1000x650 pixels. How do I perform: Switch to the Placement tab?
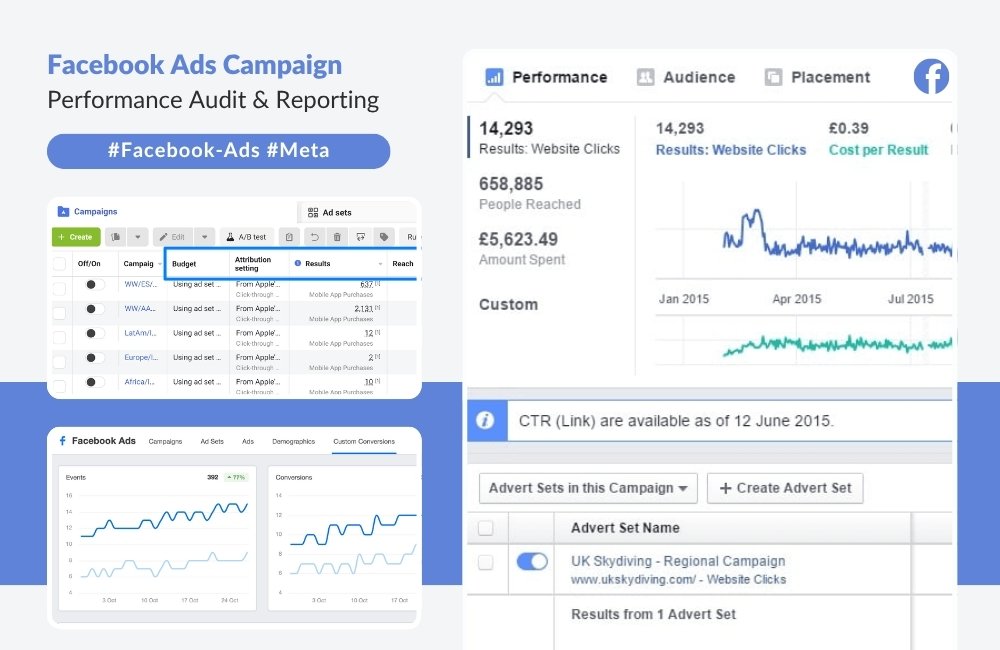818,77
